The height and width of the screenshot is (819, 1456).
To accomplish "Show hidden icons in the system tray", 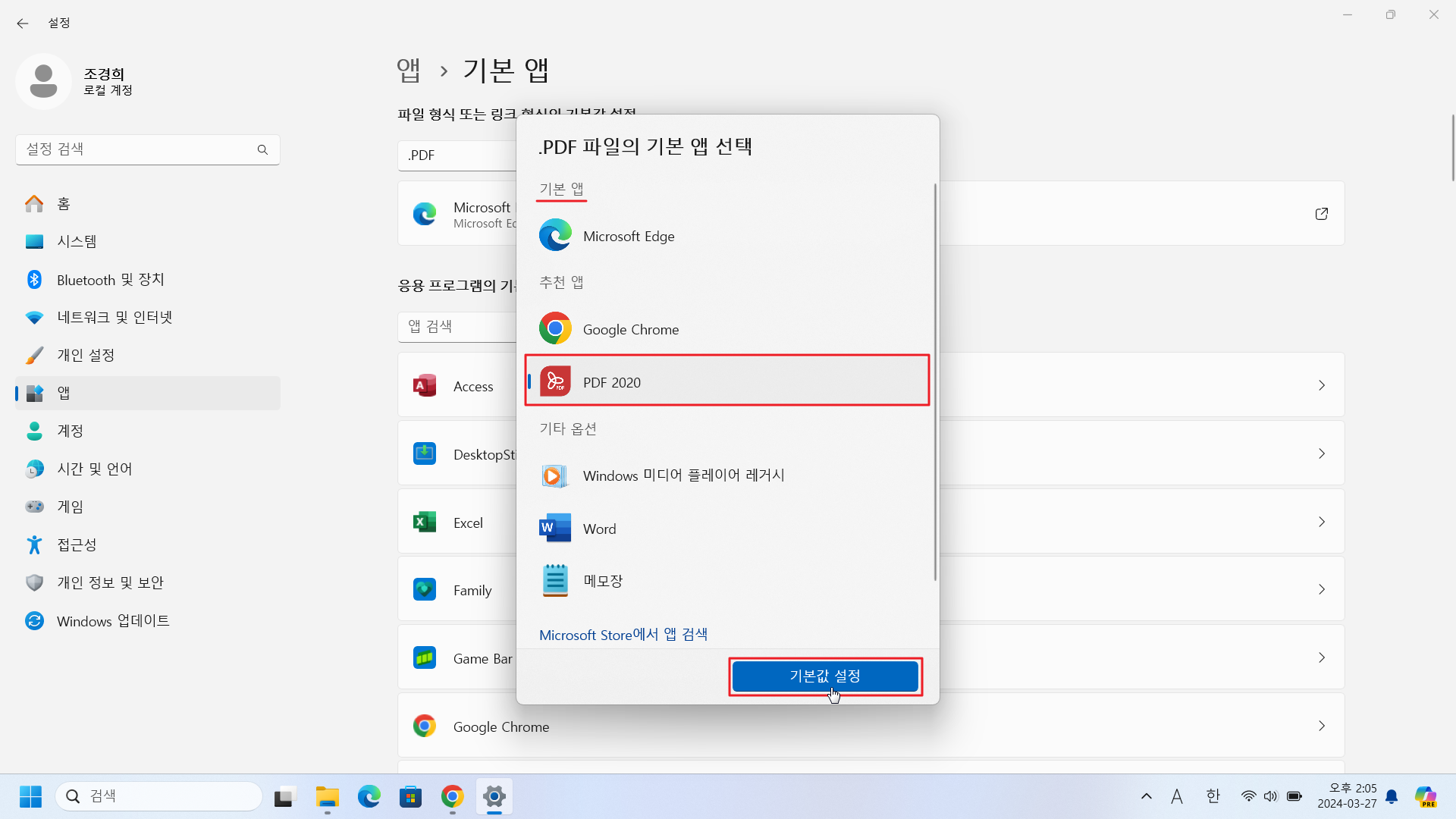I will 1147,796.
